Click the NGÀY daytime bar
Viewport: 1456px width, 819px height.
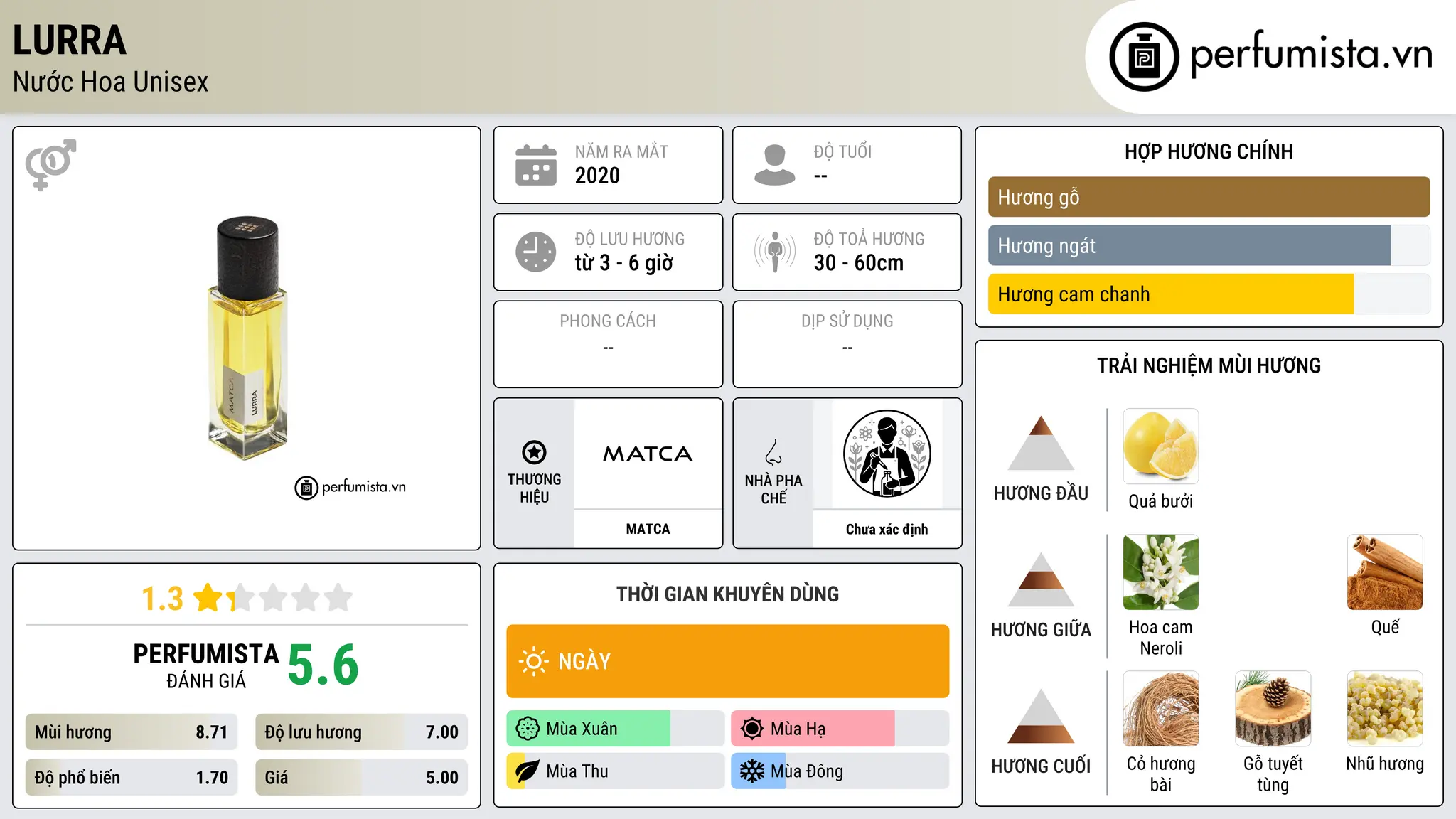(x=727, y=661)
